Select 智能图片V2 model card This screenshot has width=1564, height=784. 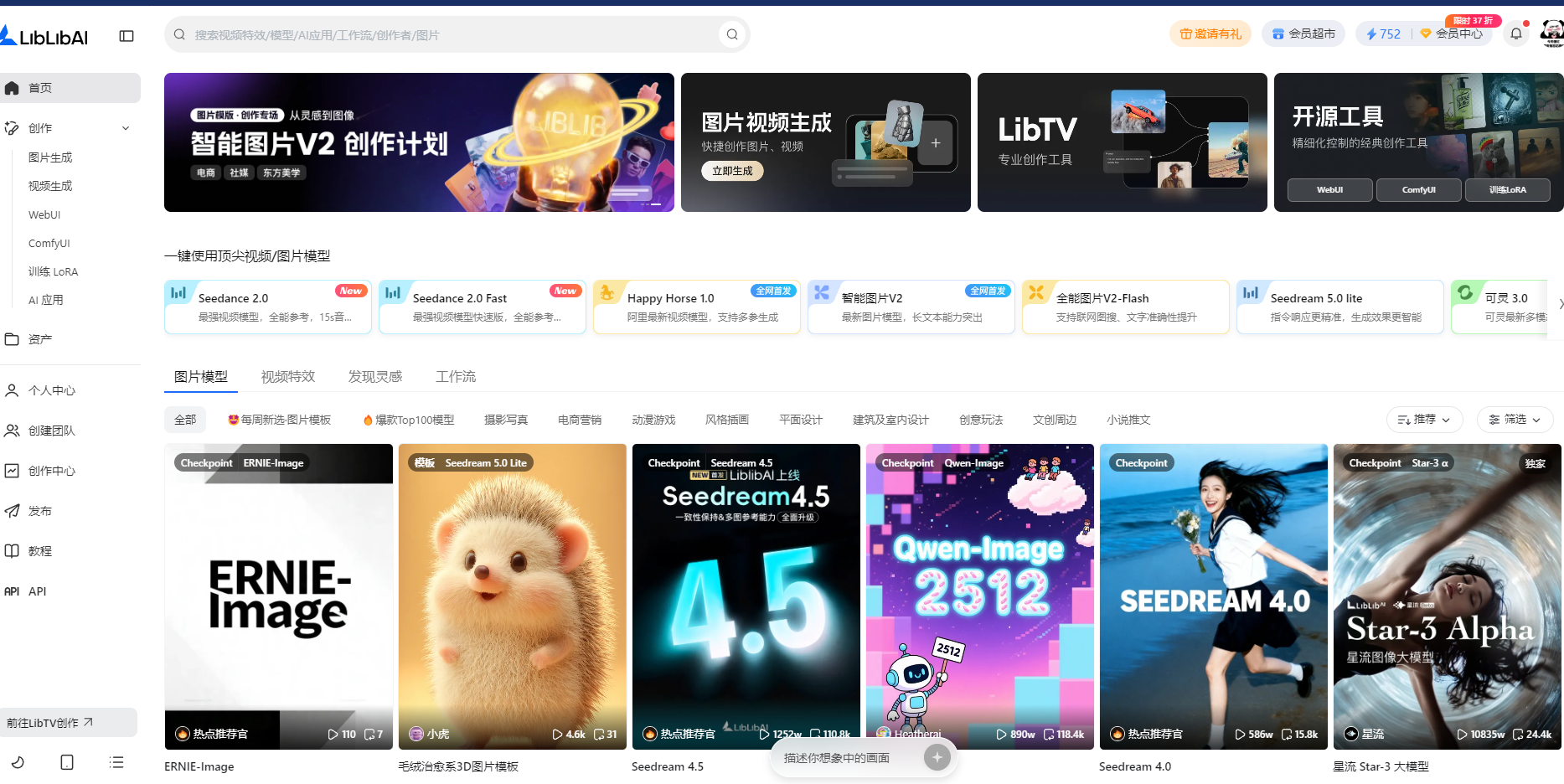[911, 307]
